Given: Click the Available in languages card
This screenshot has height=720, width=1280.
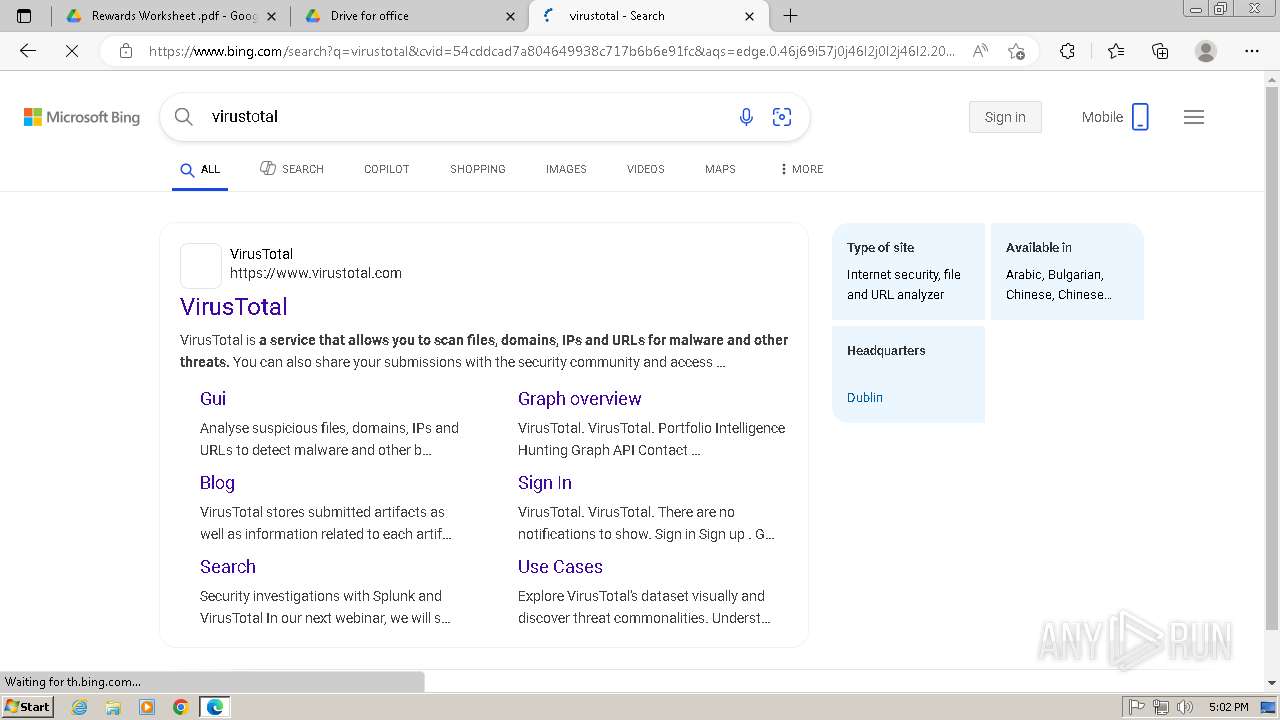Looking at the screenshot, I should pos(1067,271).
